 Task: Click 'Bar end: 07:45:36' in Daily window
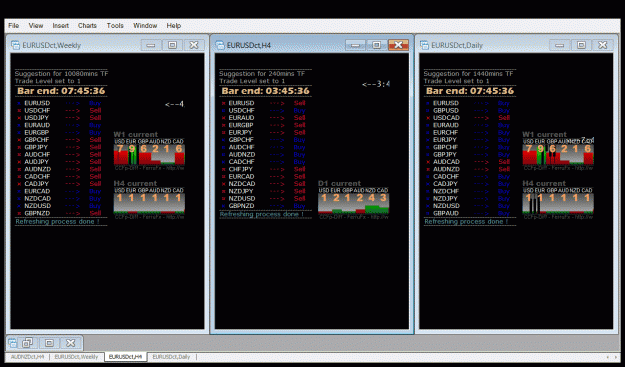[470, 91]
